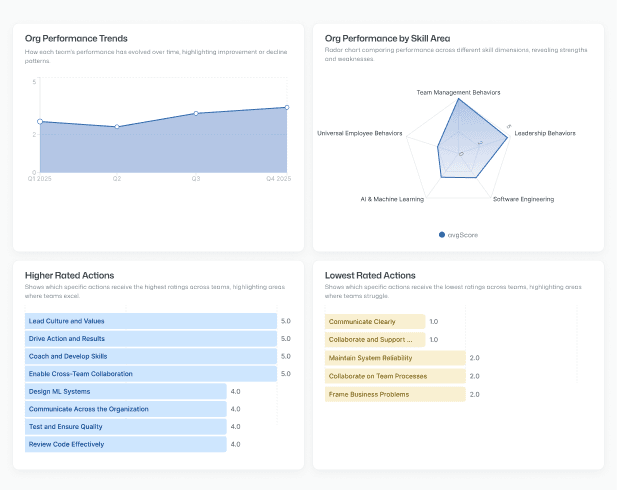Viewport: 617px width, 490px height.
Task: Click the Maintain System Reliability bar
Action: click(x=396, y=358)
